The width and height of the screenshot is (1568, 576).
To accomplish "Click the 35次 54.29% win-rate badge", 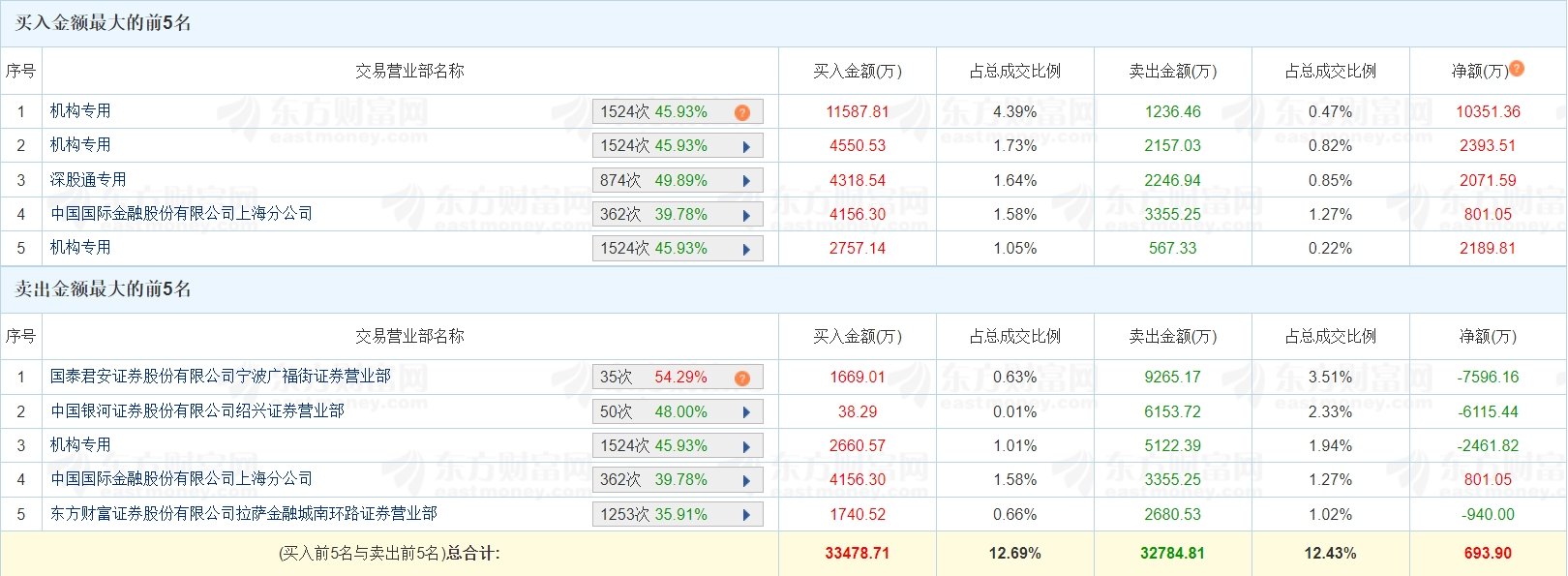I will coord(654,378).
